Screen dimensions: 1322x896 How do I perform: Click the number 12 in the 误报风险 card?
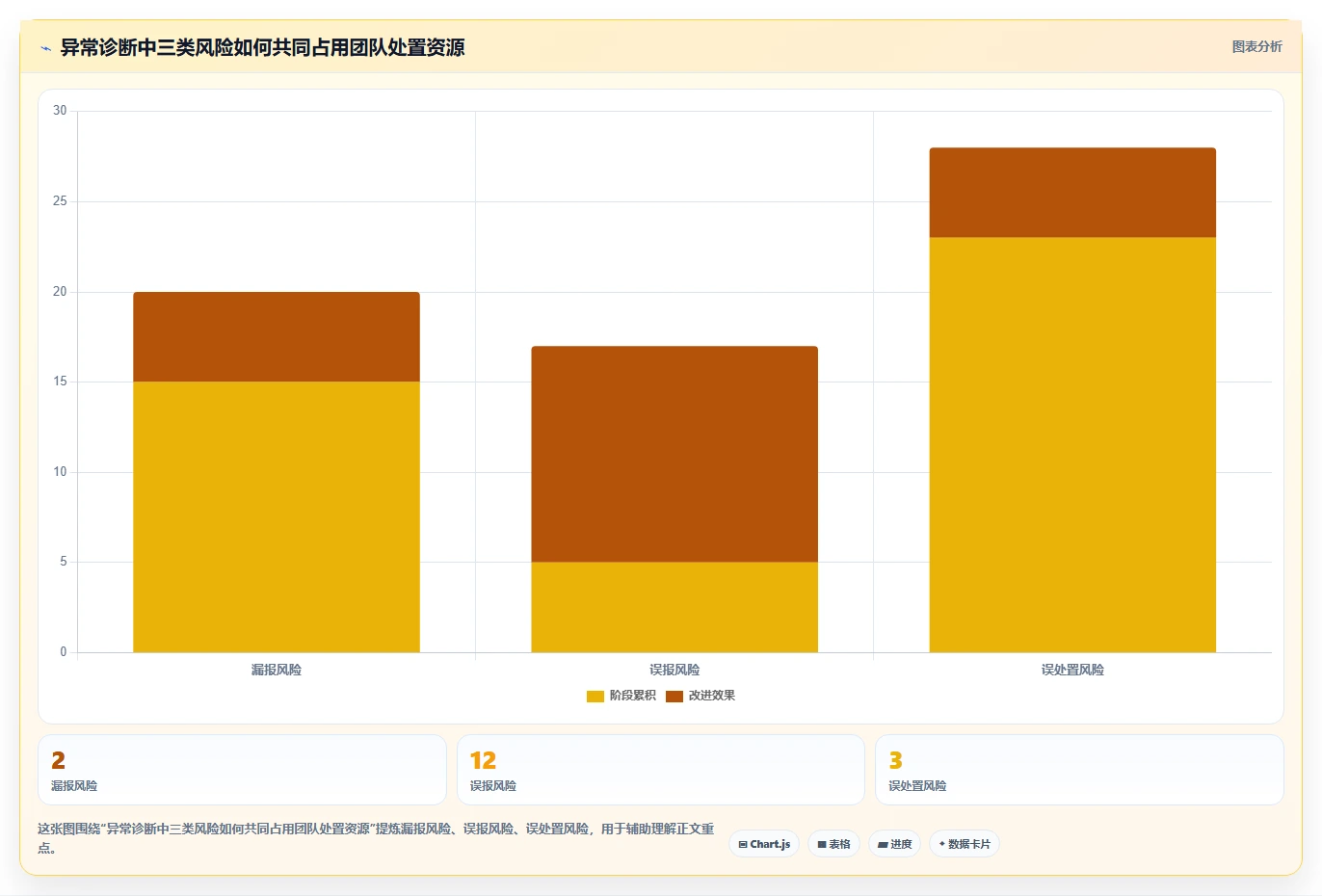[483, 760]
